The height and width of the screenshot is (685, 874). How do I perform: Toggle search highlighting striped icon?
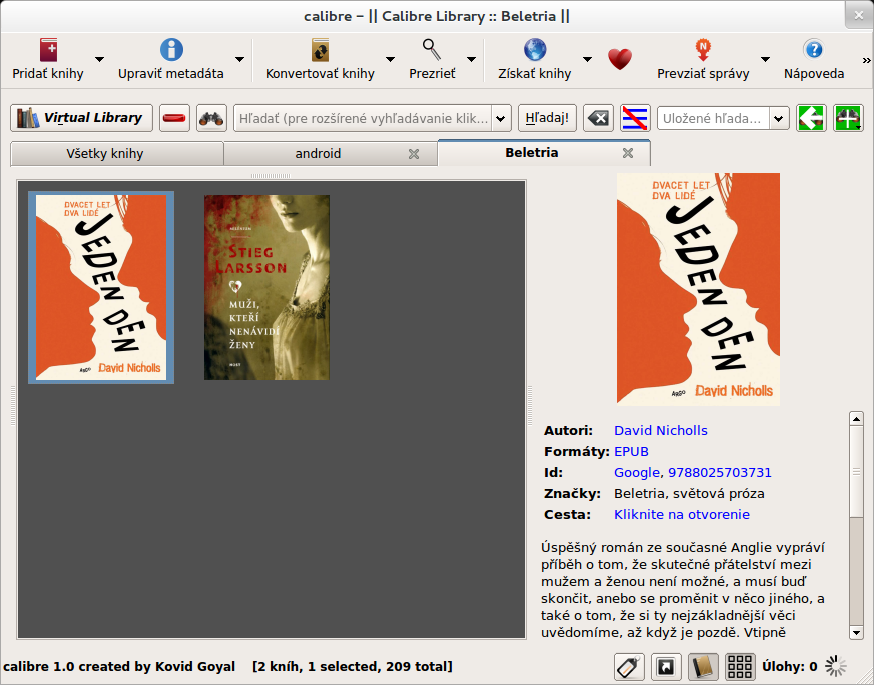[635, 118]
